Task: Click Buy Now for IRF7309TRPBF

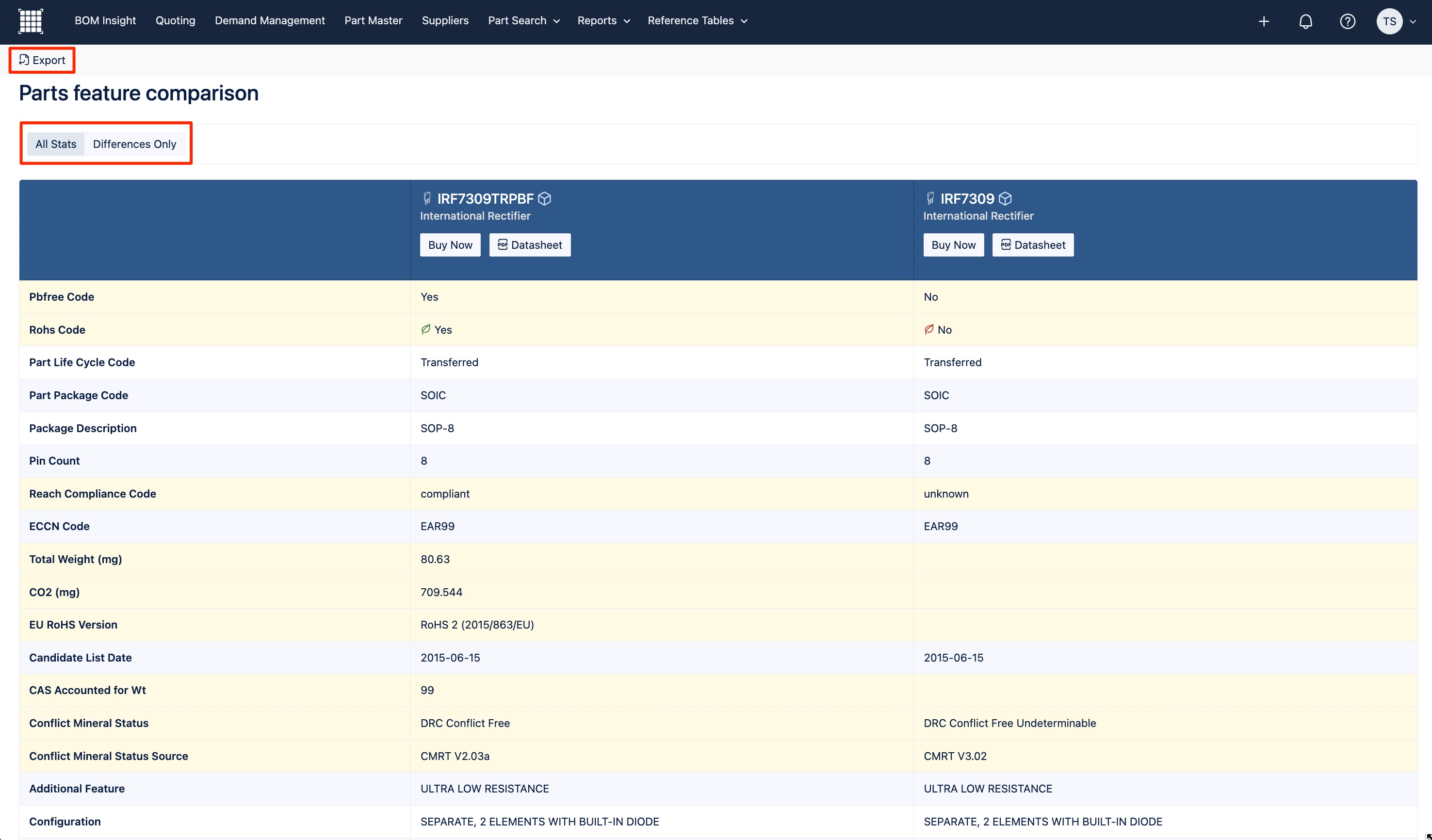Action: coord(450,245)
